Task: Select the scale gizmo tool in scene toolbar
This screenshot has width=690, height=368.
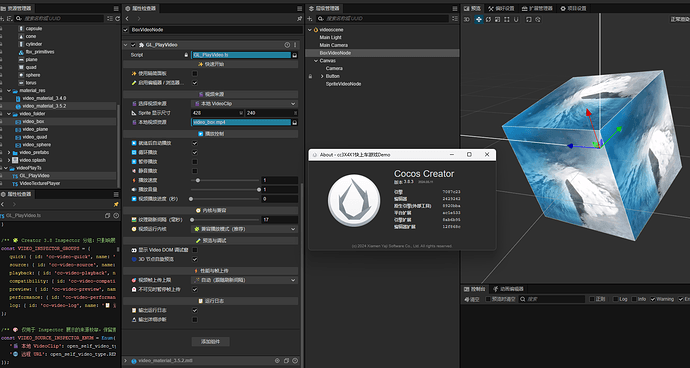Action: pos(497,19)
